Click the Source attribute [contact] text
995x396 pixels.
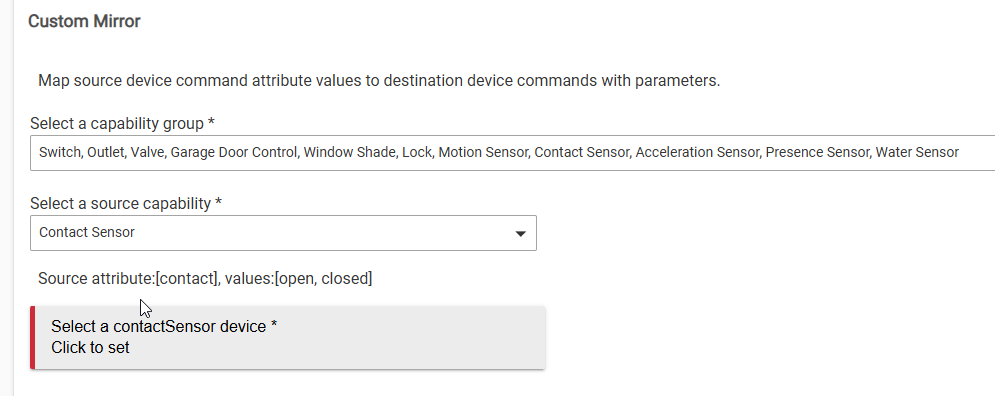tap(127, 278)
